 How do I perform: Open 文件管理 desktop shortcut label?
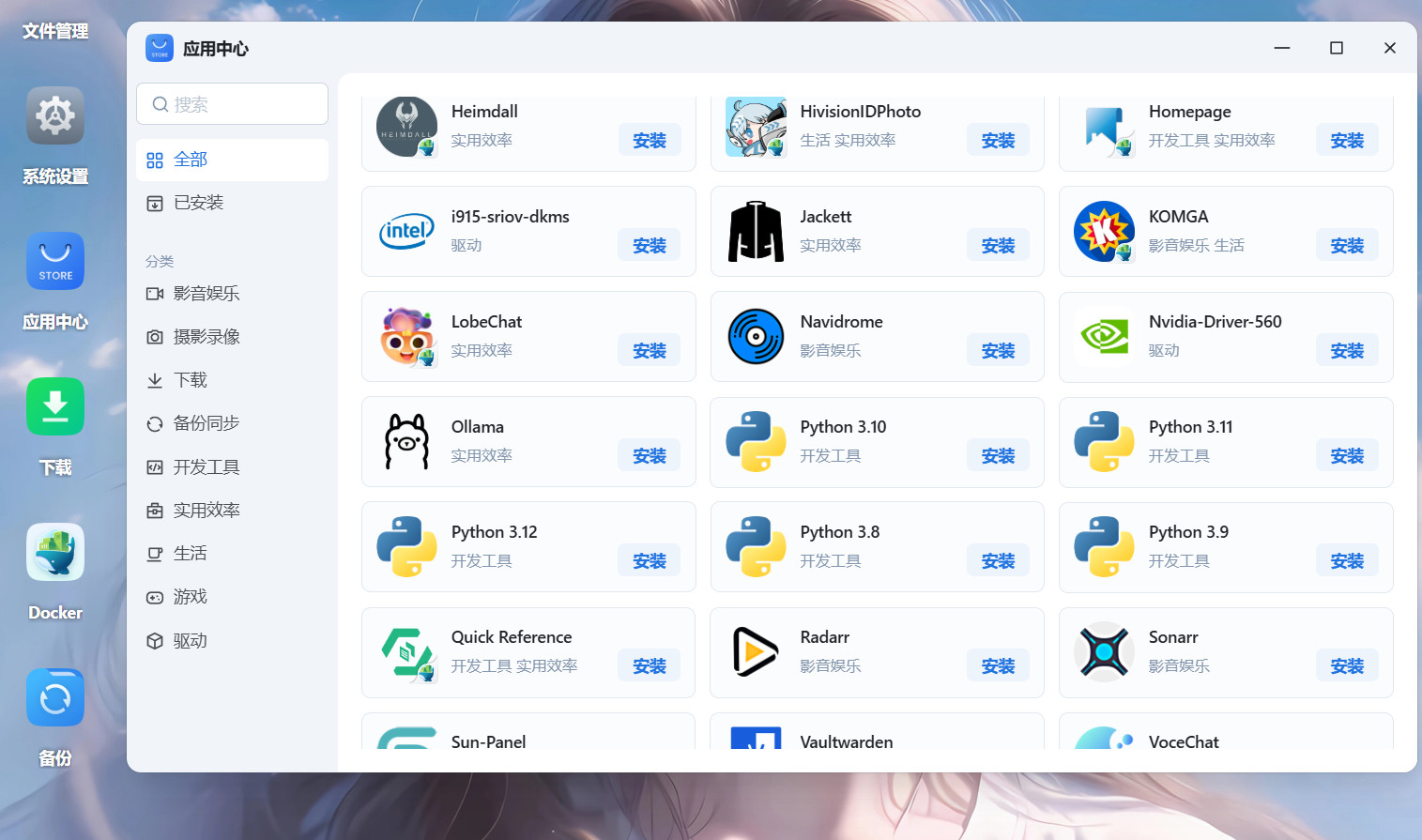pos(55,31)
